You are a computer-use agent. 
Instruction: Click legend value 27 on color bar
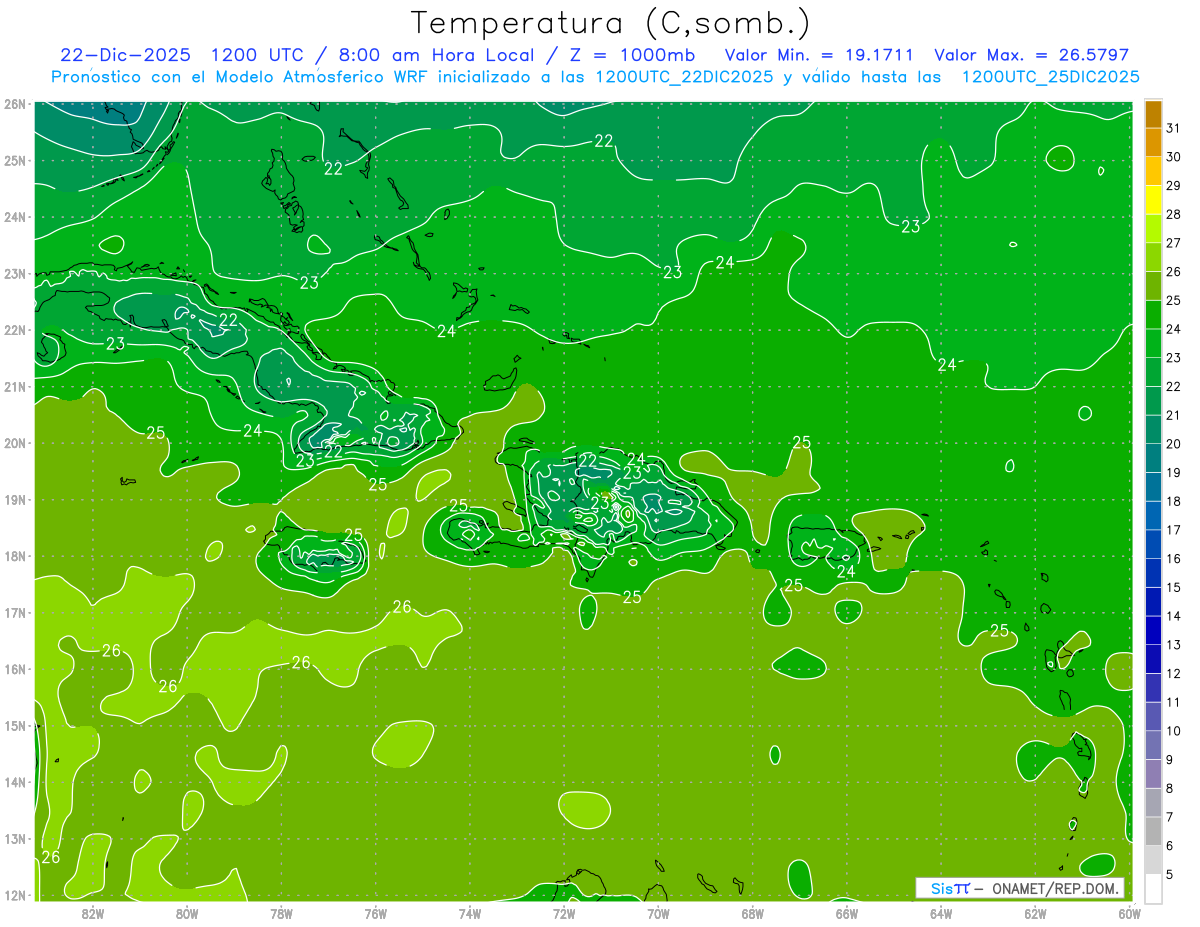pyautogui.click(x=1173, y=243)
